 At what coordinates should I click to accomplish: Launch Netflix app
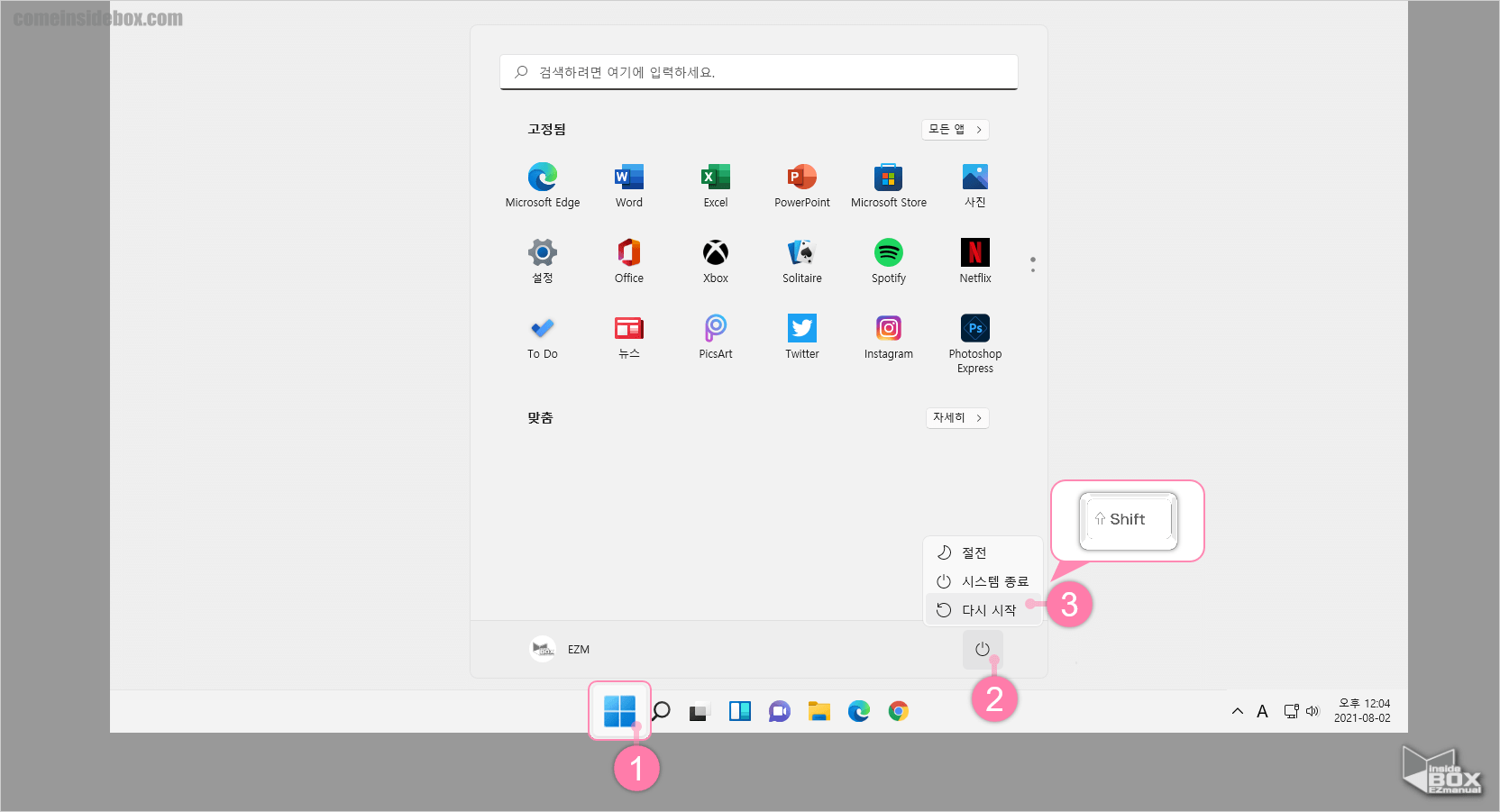(975, 260)
